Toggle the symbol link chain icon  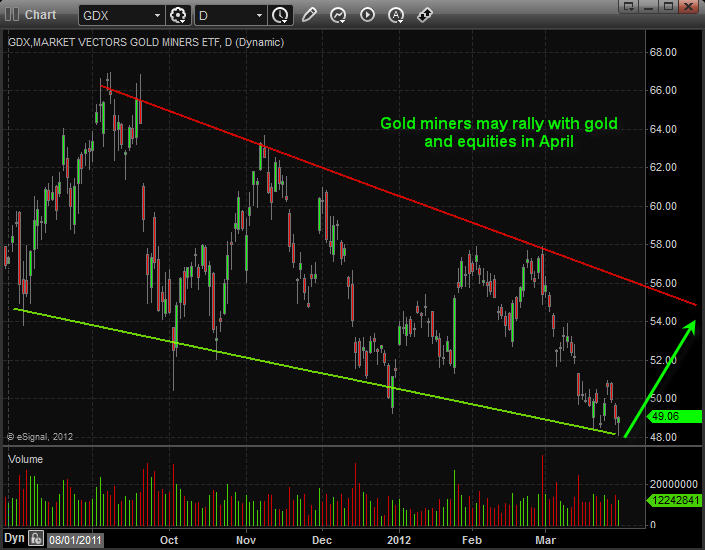click(424, 15)
